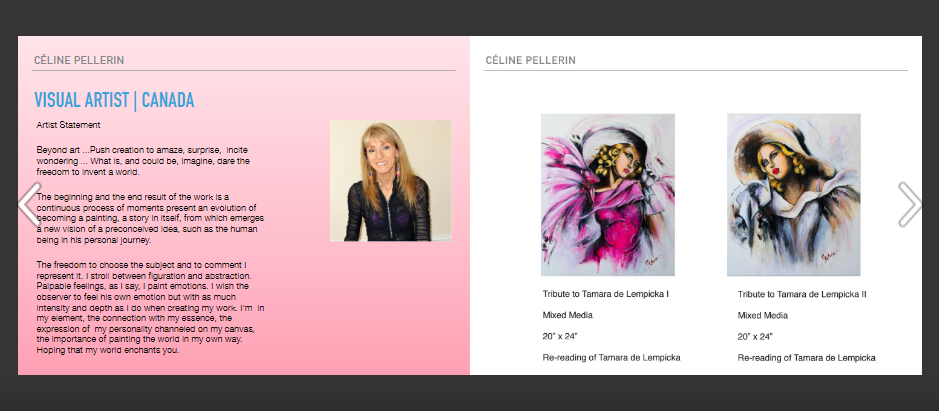This screenshot has height=411, width=939.
Task: Click the 20" x 24" size under first painting
Action: (x=560, y=336)
